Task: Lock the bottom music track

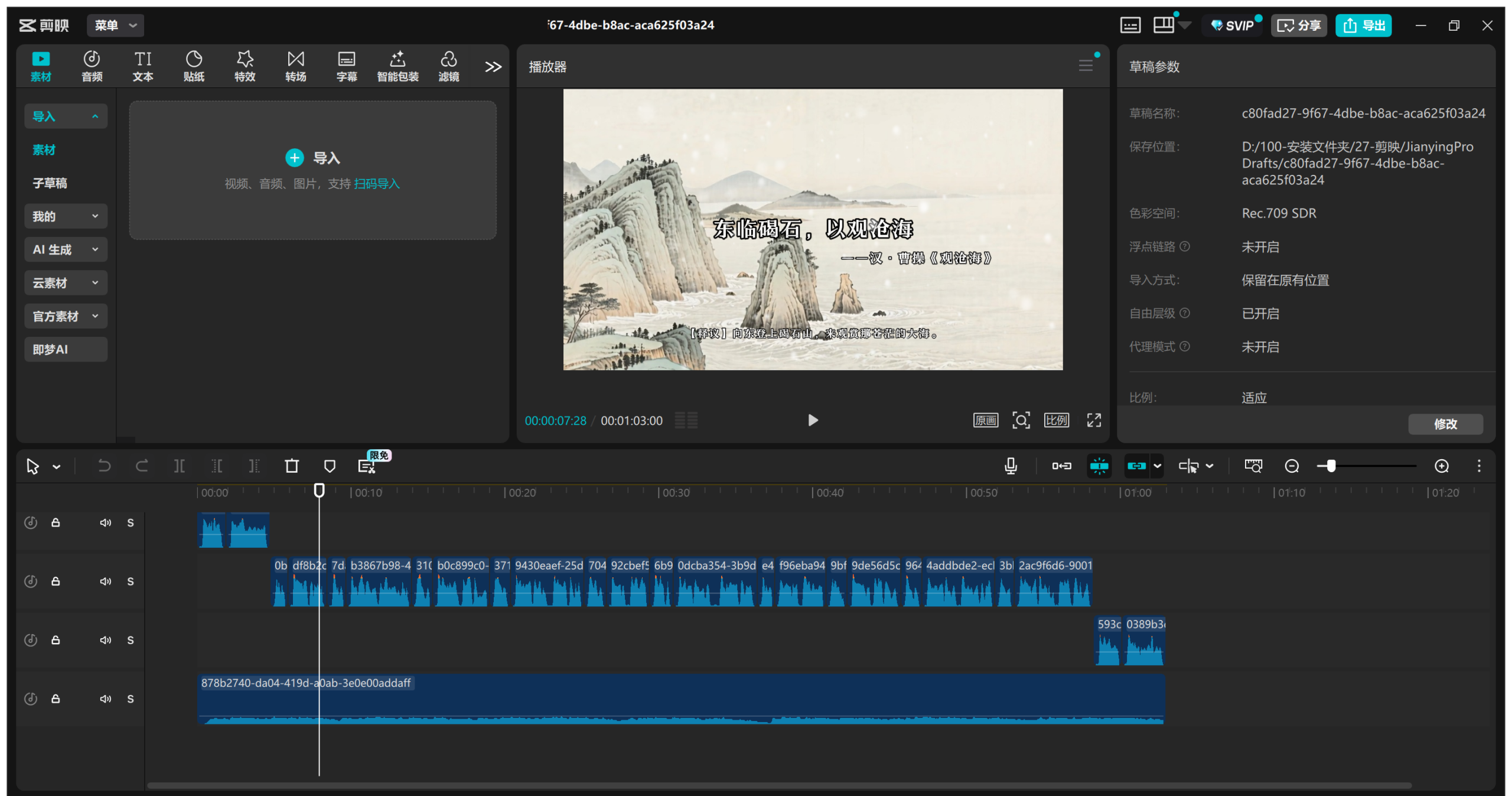Action: point(56,699)
